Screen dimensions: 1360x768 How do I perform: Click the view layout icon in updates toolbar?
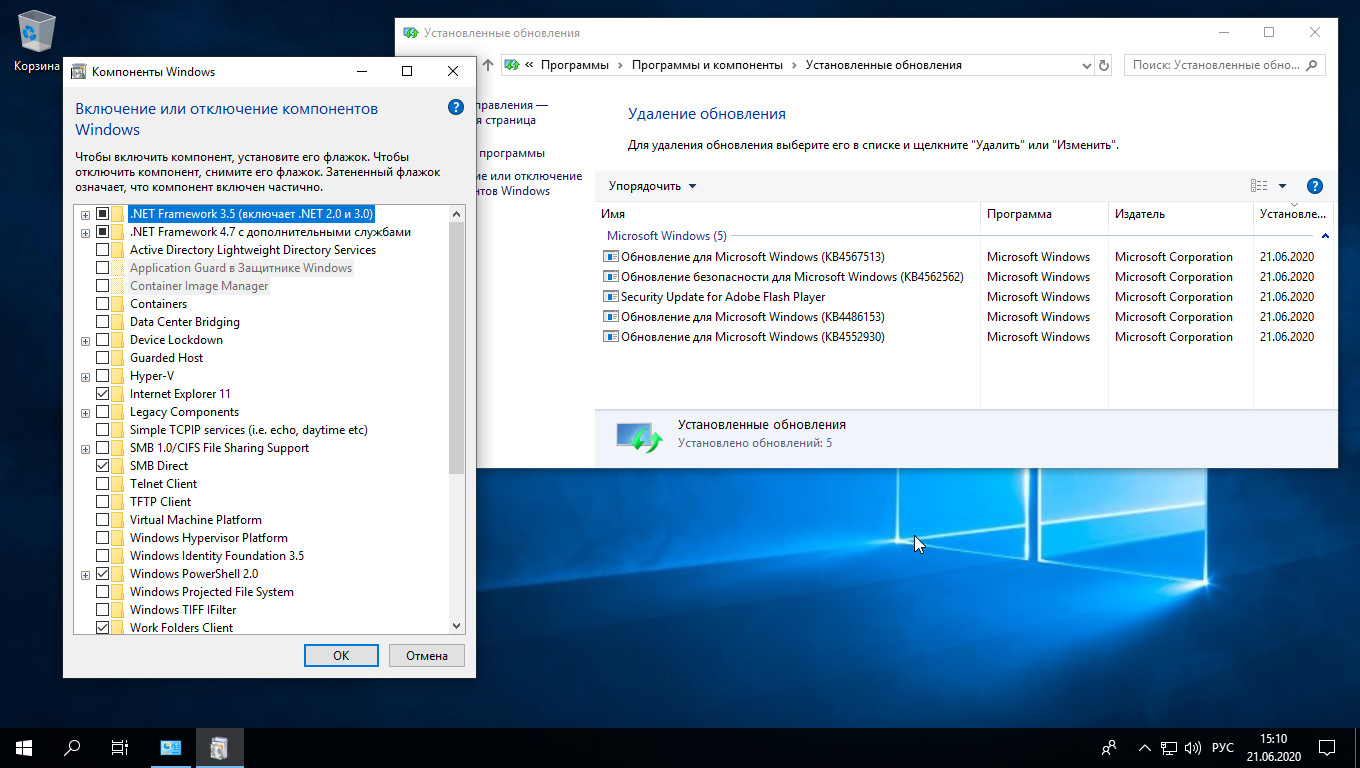(x=1259, y=186)
